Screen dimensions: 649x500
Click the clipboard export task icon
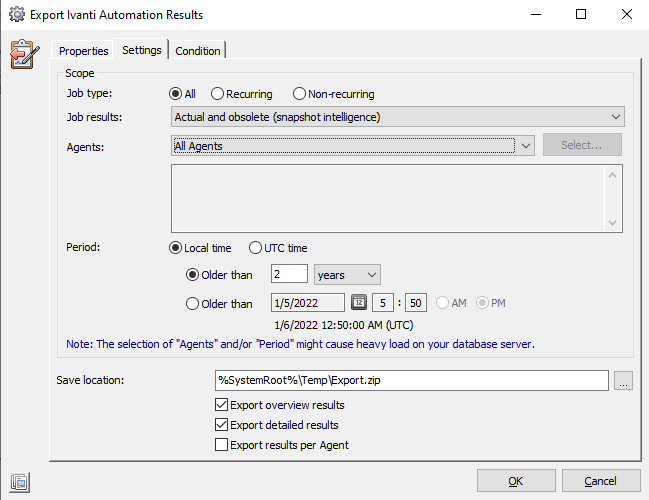tap(24, 54)
